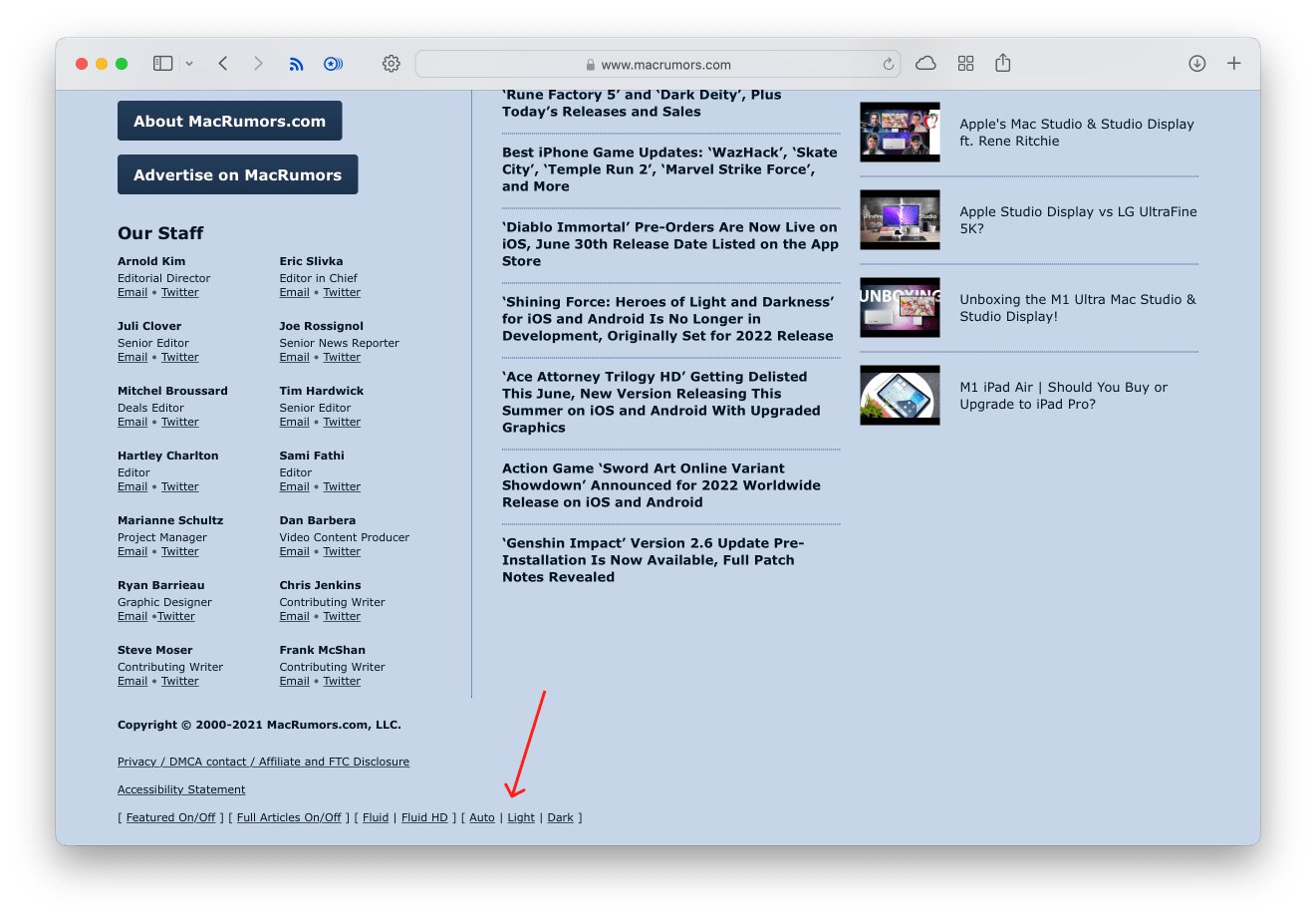Select Fluid layout option

pos(376,817)
